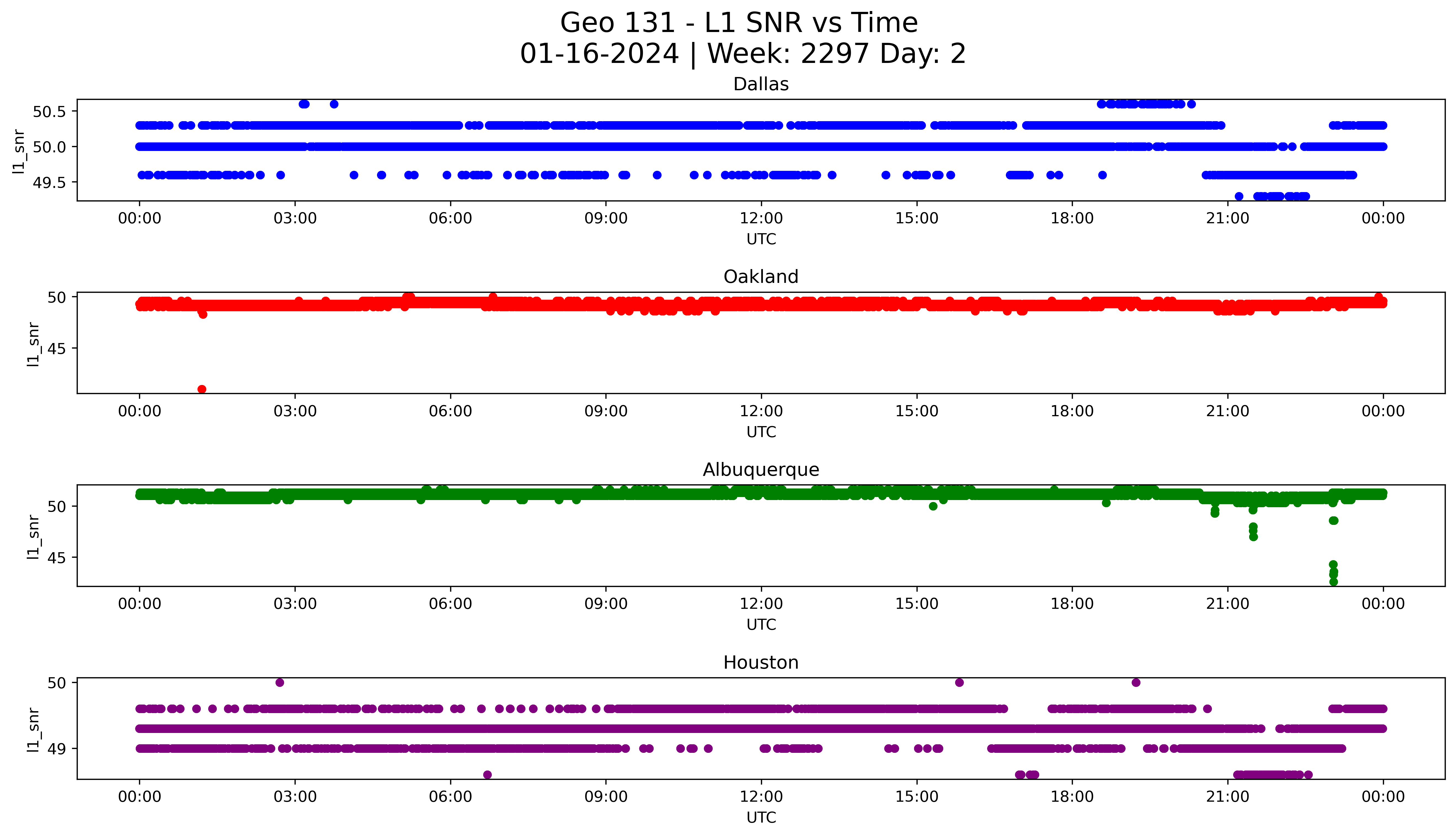Click the 15:00 tick label on the Oakland plot
This screenshot has width=1456, height=837.
click(917, 411)
